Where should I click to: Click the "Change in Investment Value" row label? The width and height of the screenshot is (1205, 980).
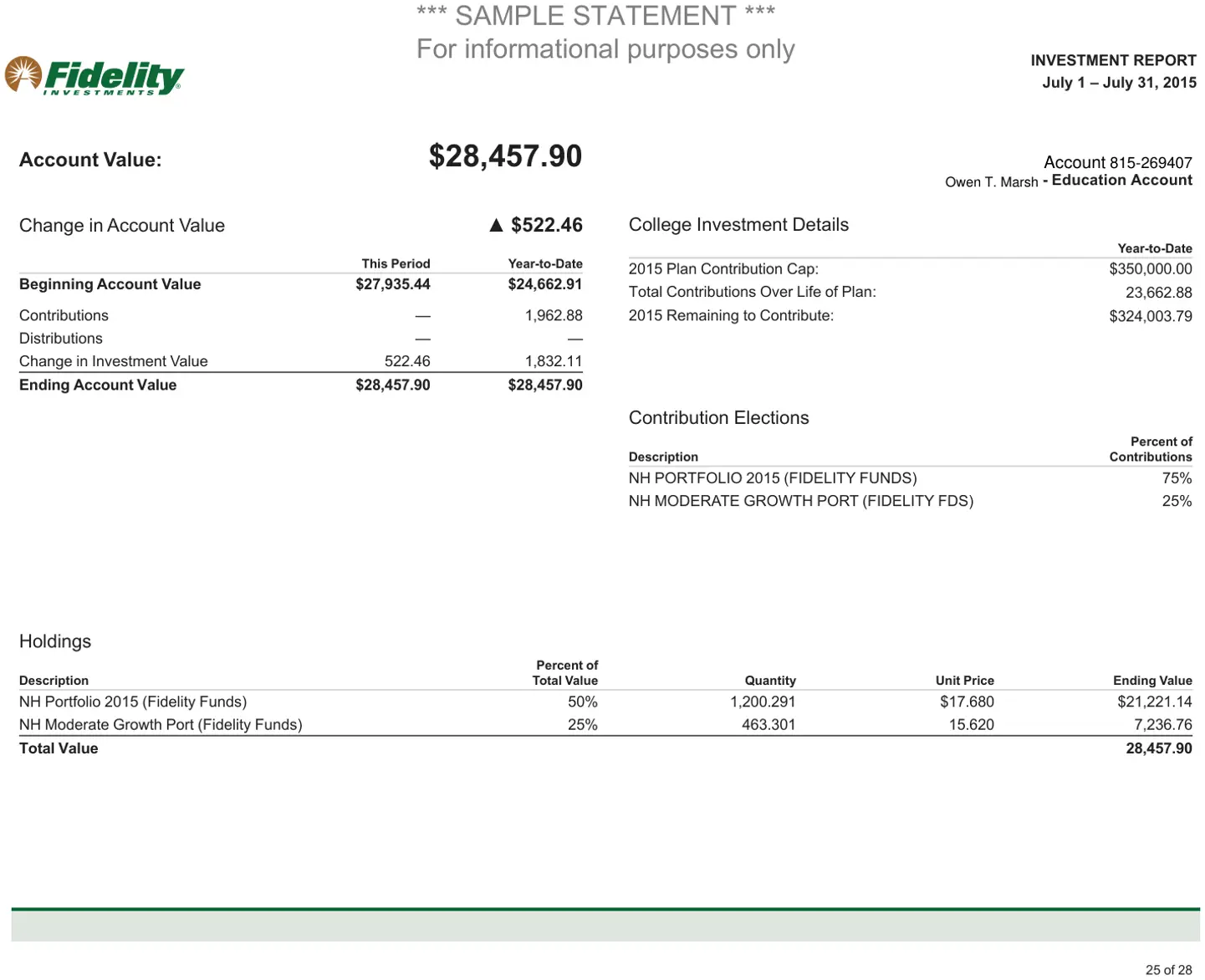pos(114,361)
